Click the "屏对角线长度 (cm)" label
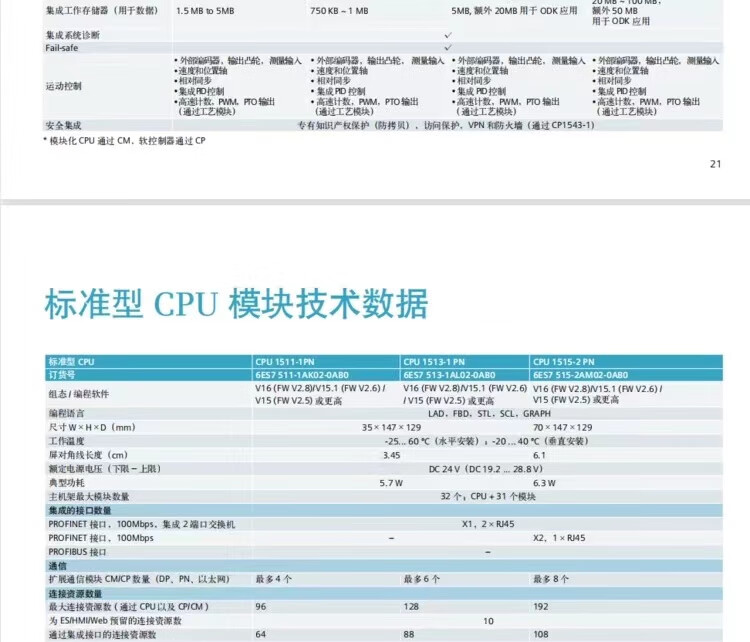 pyautogui.click(x=88, y=455)
